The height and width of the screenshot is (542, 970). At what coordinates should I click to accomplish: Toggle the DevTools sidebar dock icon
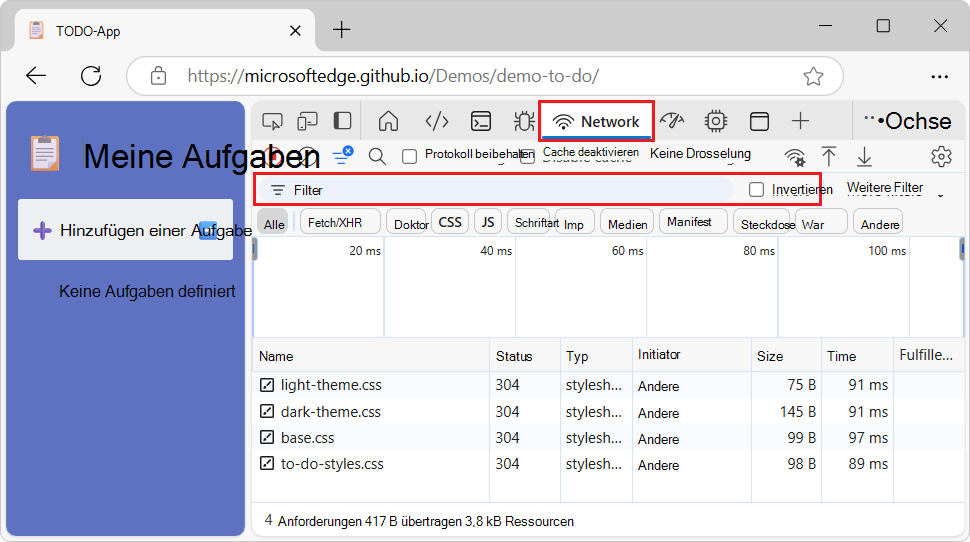click(342, 121)
